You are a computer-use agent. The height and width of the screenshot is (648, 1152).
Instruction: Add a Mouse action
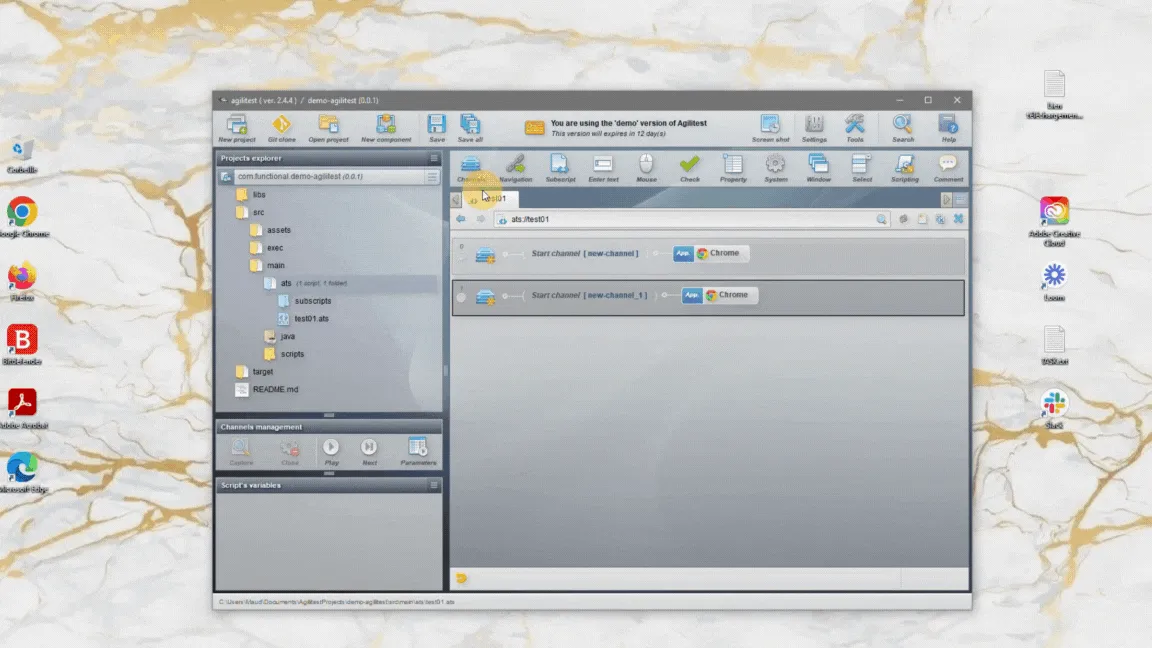click(x=646, y=168)
